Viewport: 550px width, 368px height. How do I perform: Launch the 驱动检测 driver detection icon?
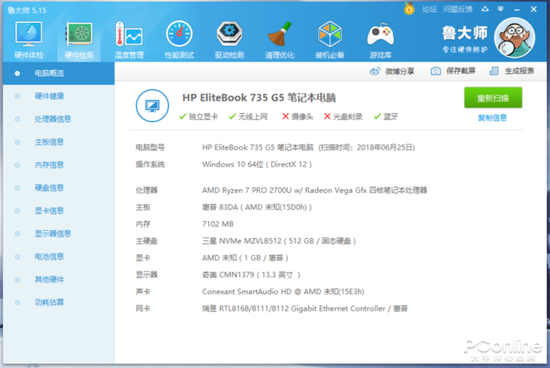pyautogui.click(x=229, y=40)
